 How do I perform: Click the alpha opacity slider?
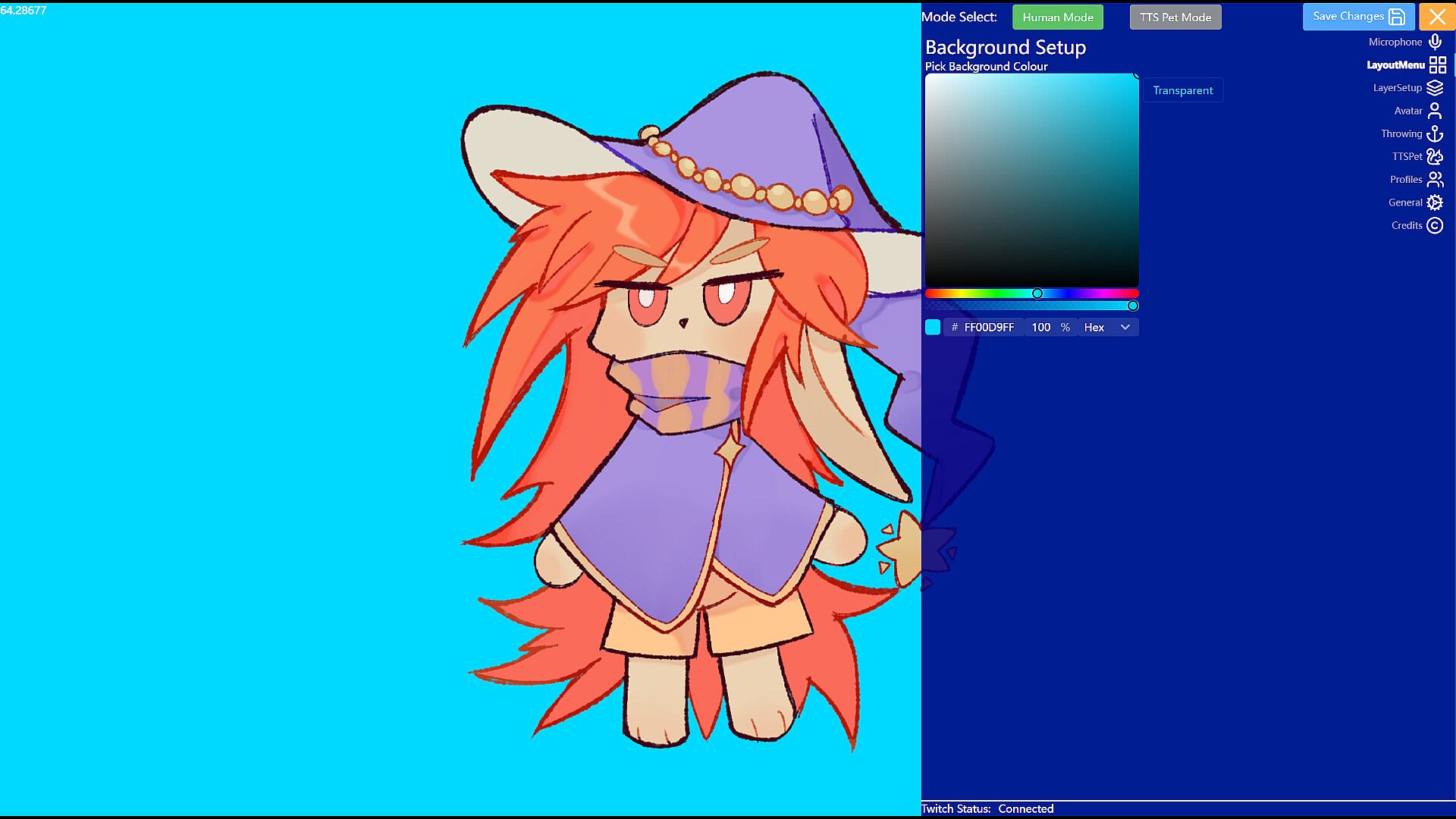1031,306
